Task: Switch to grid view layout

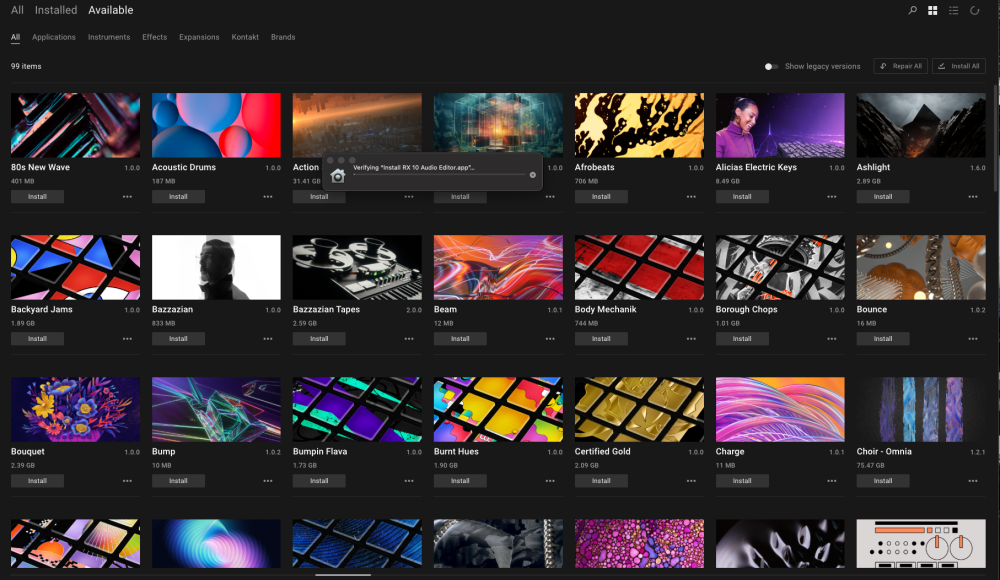Action: [932, 10]
